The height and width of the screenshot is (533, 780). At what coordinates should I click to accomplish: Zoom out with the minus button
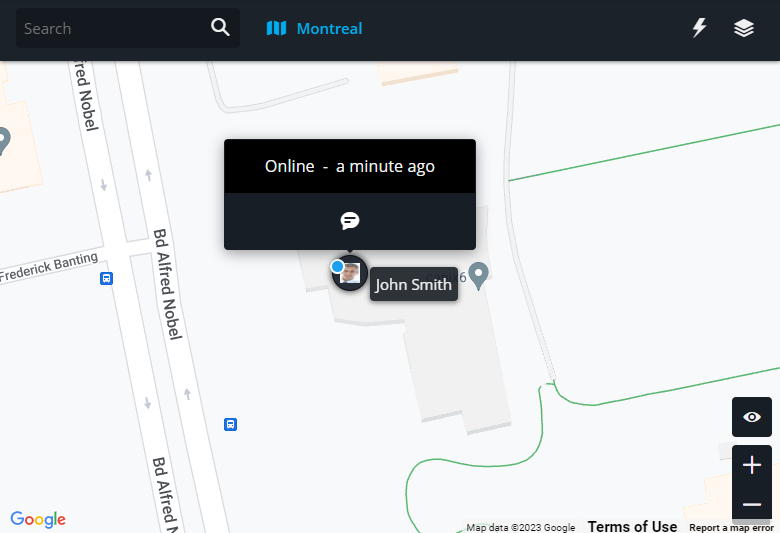pyautogui.click(x=752, y=505)
